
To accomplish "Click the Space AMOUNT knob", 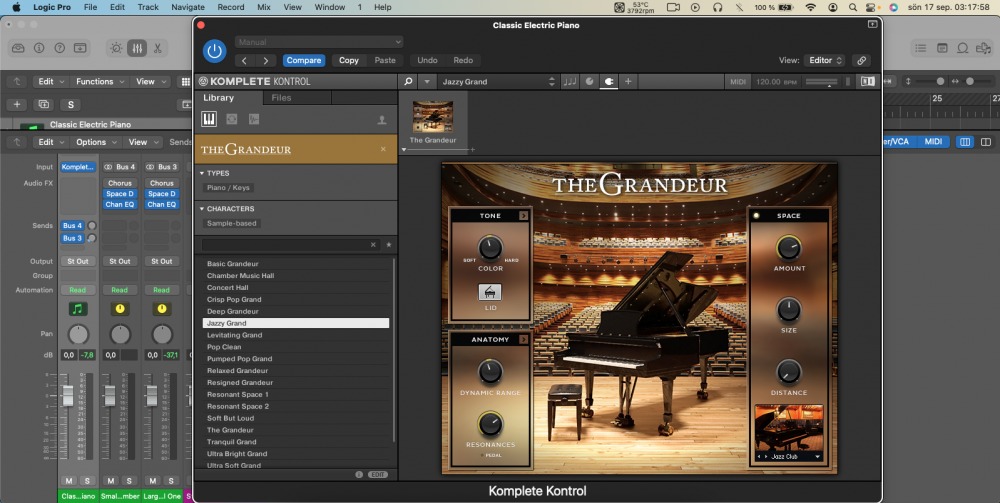I will 789,247.
